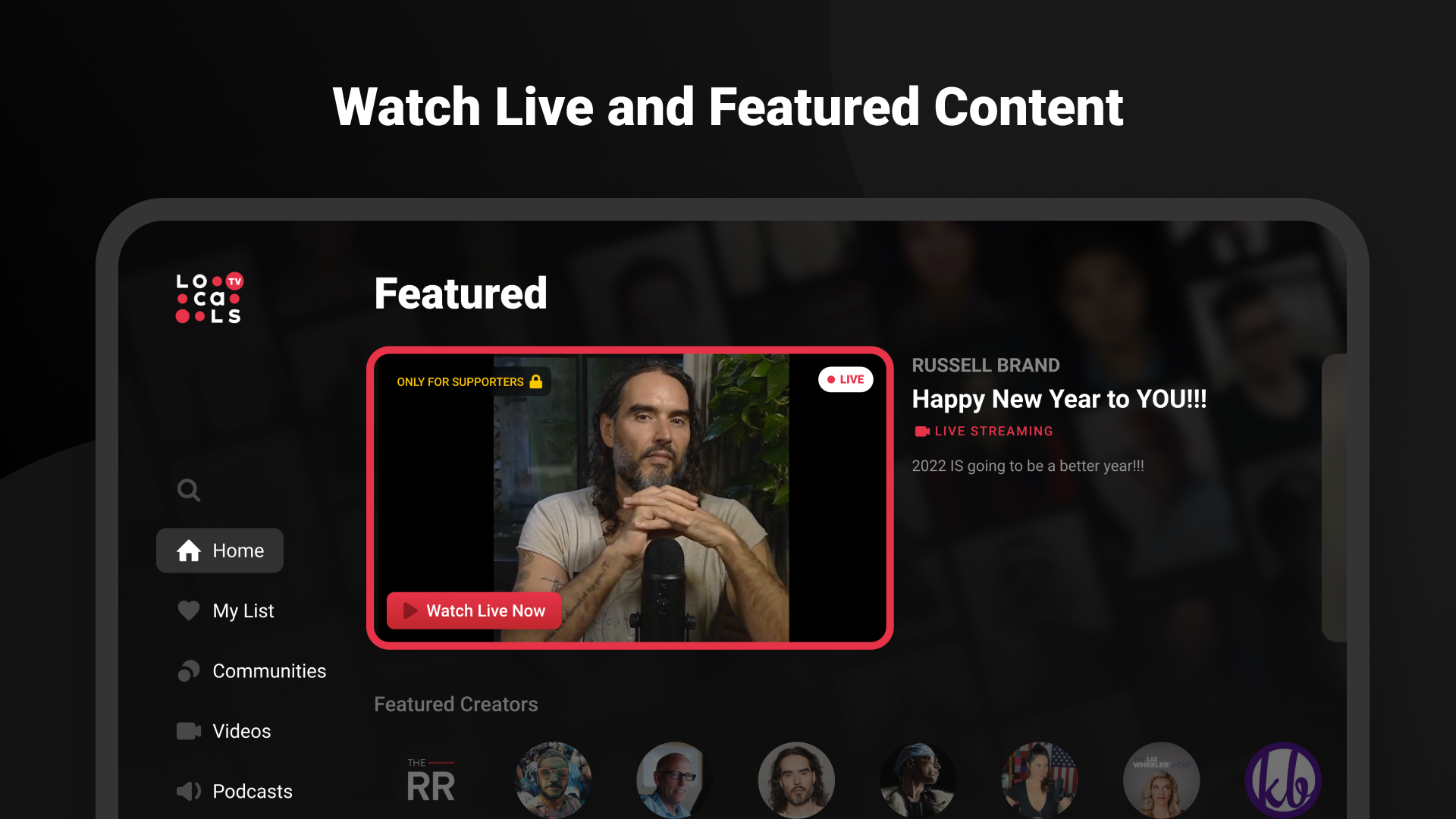
Task: Click the My List heart icon
Action: click(x=189, y=610)
